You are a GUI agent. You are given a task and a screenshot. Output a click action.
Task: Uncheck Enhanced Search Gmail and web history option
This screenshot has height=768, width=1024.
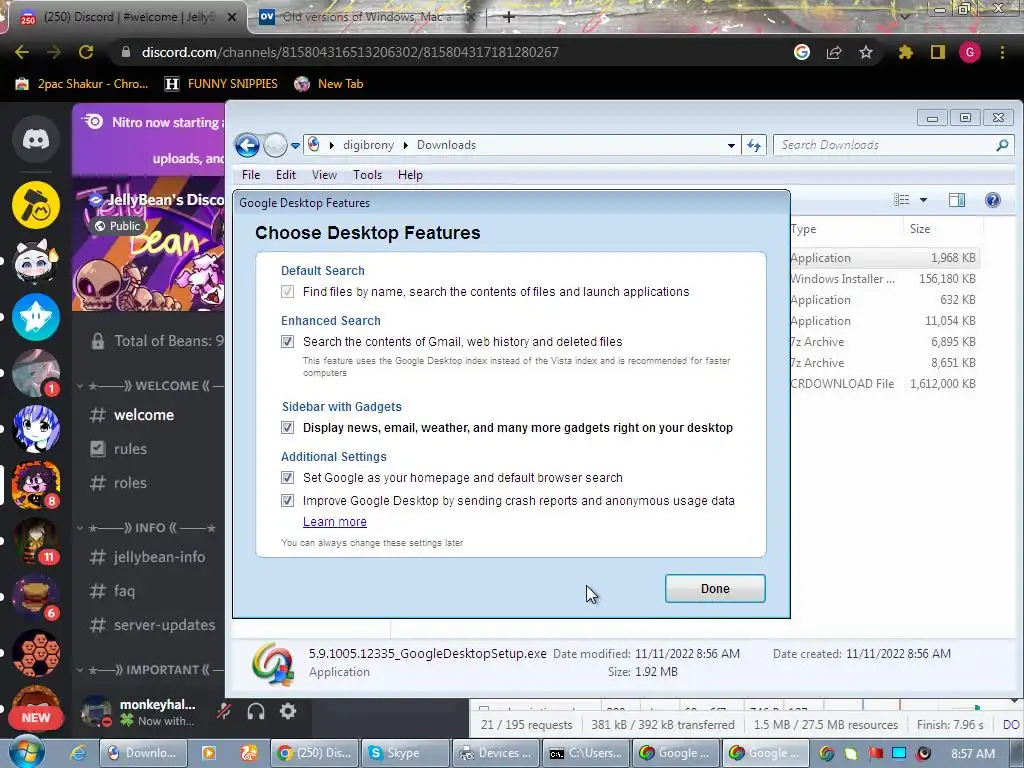(x=287, y=342)
